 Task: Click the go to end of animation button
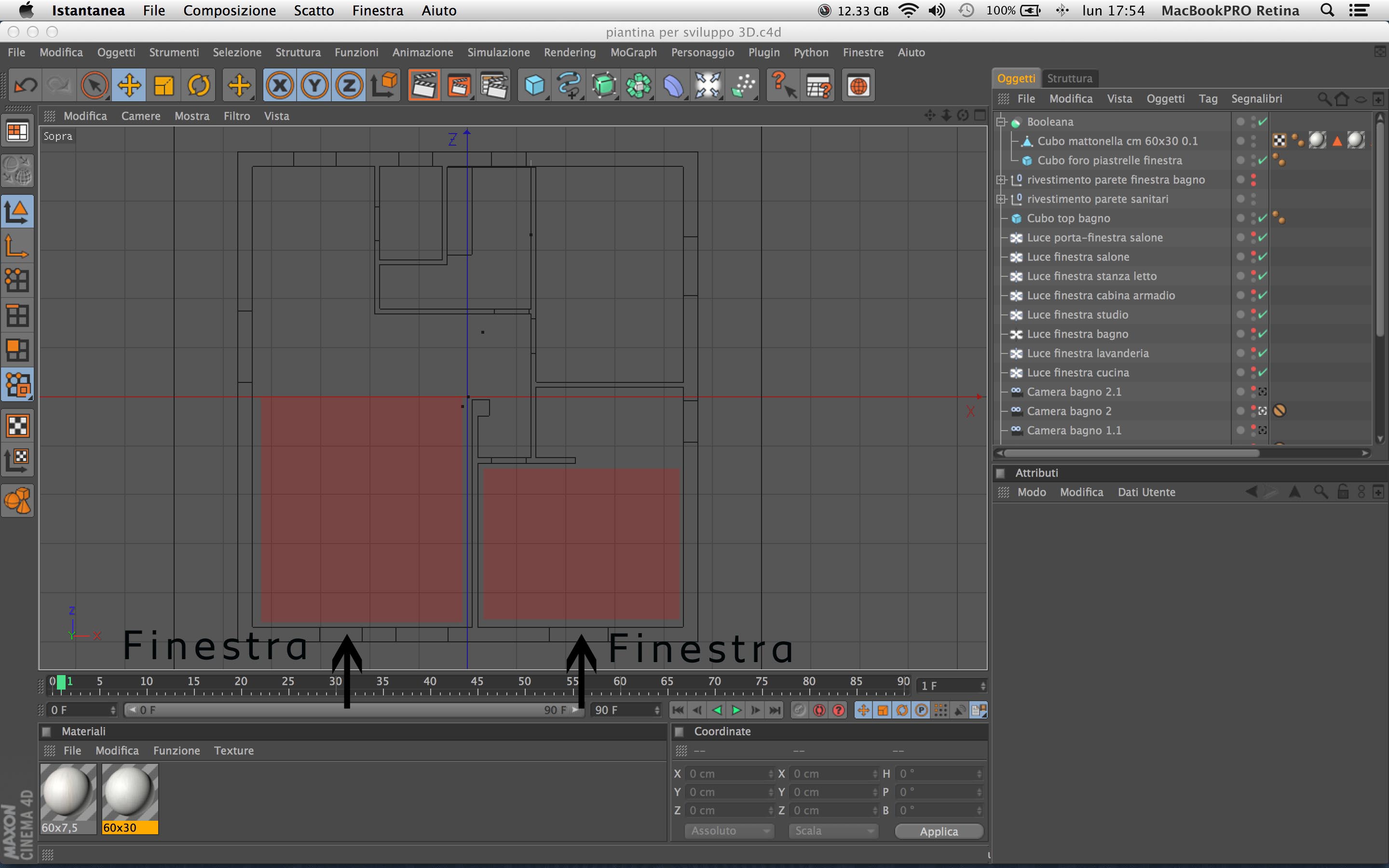pyautogui.click(x=775, y=710)
